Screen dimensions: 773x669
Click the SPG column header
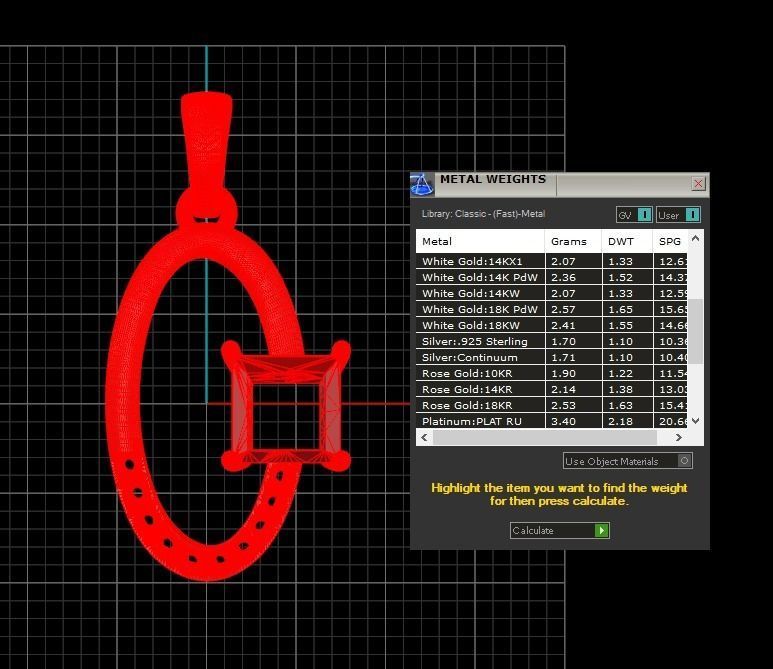[670, 242]
